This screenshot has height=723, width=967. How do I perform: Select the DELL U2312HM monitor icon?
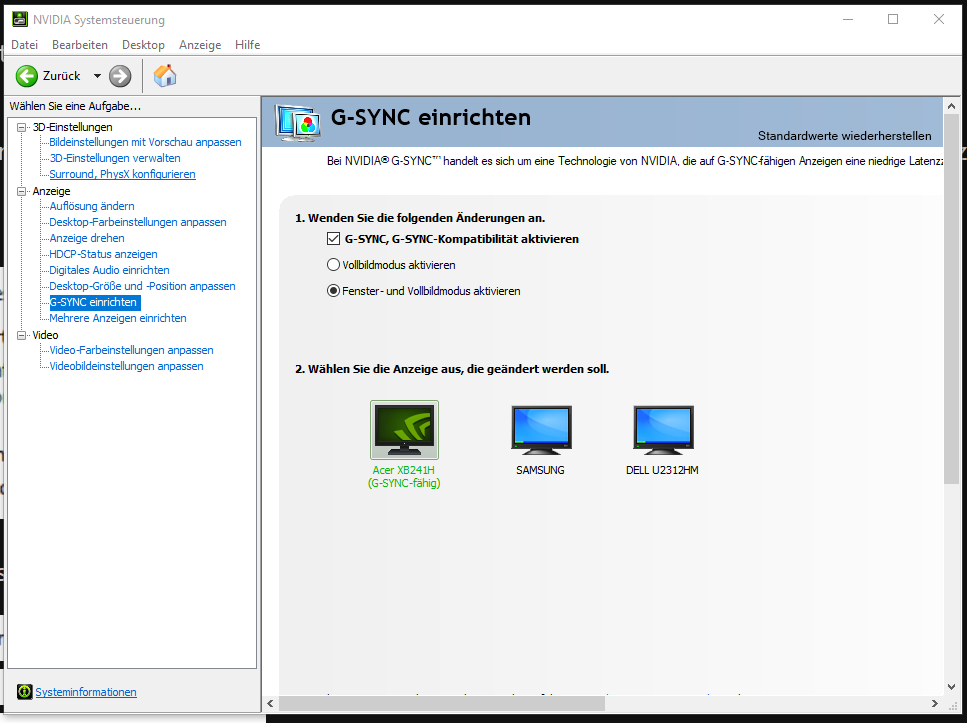(663, 430)
